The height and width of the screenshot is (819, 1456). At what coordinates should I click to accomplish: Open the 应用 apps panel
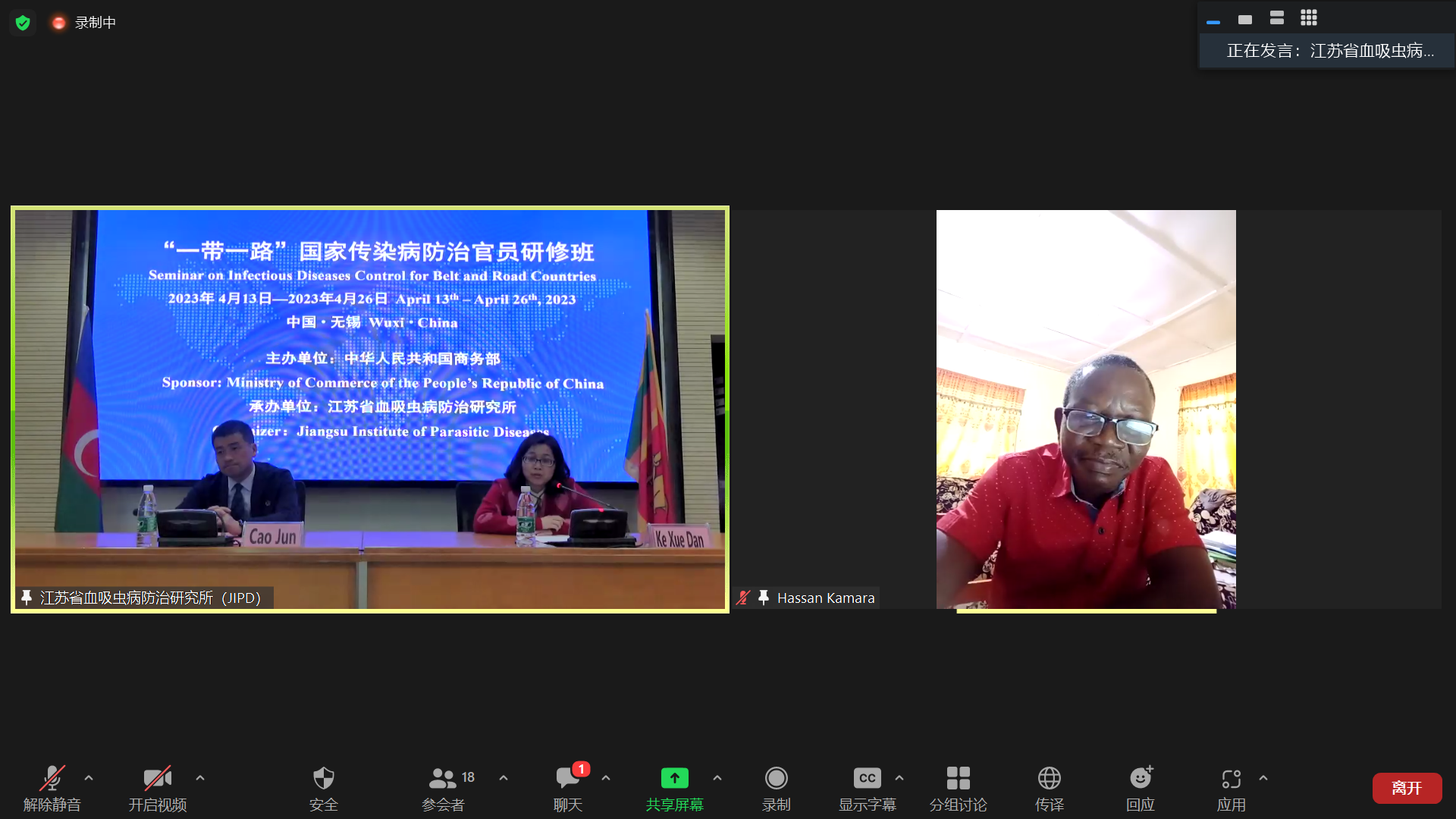1232,789
